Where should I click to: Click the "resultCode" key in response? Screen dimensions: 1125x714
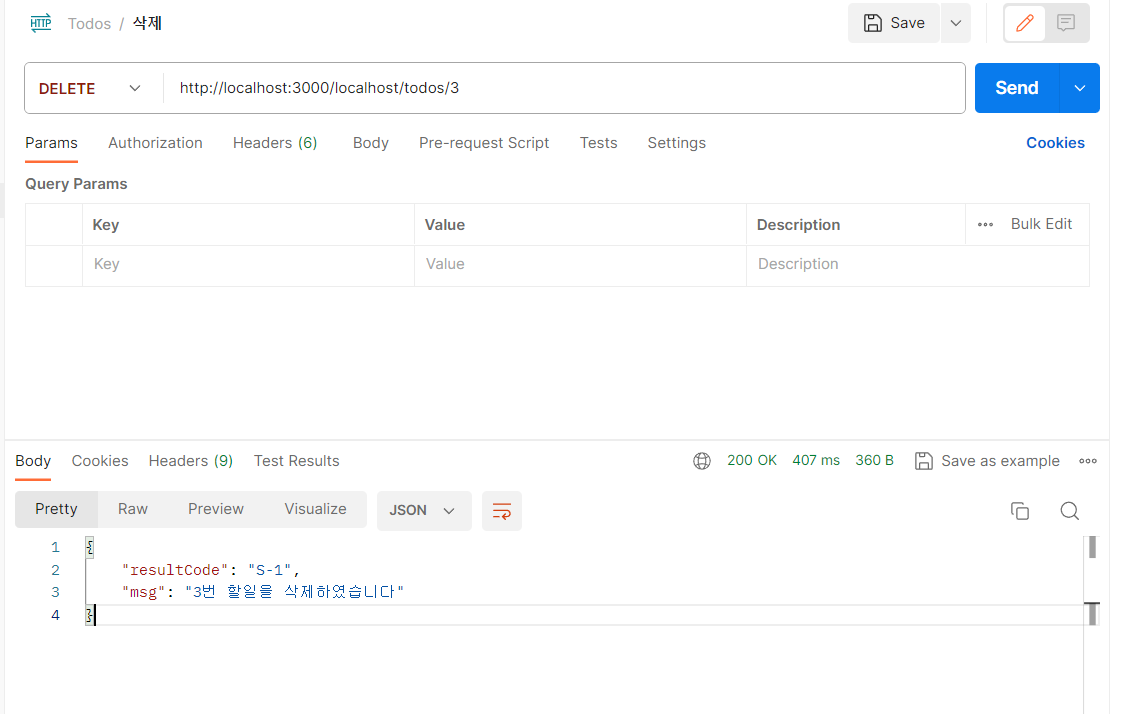click(174, 570)
